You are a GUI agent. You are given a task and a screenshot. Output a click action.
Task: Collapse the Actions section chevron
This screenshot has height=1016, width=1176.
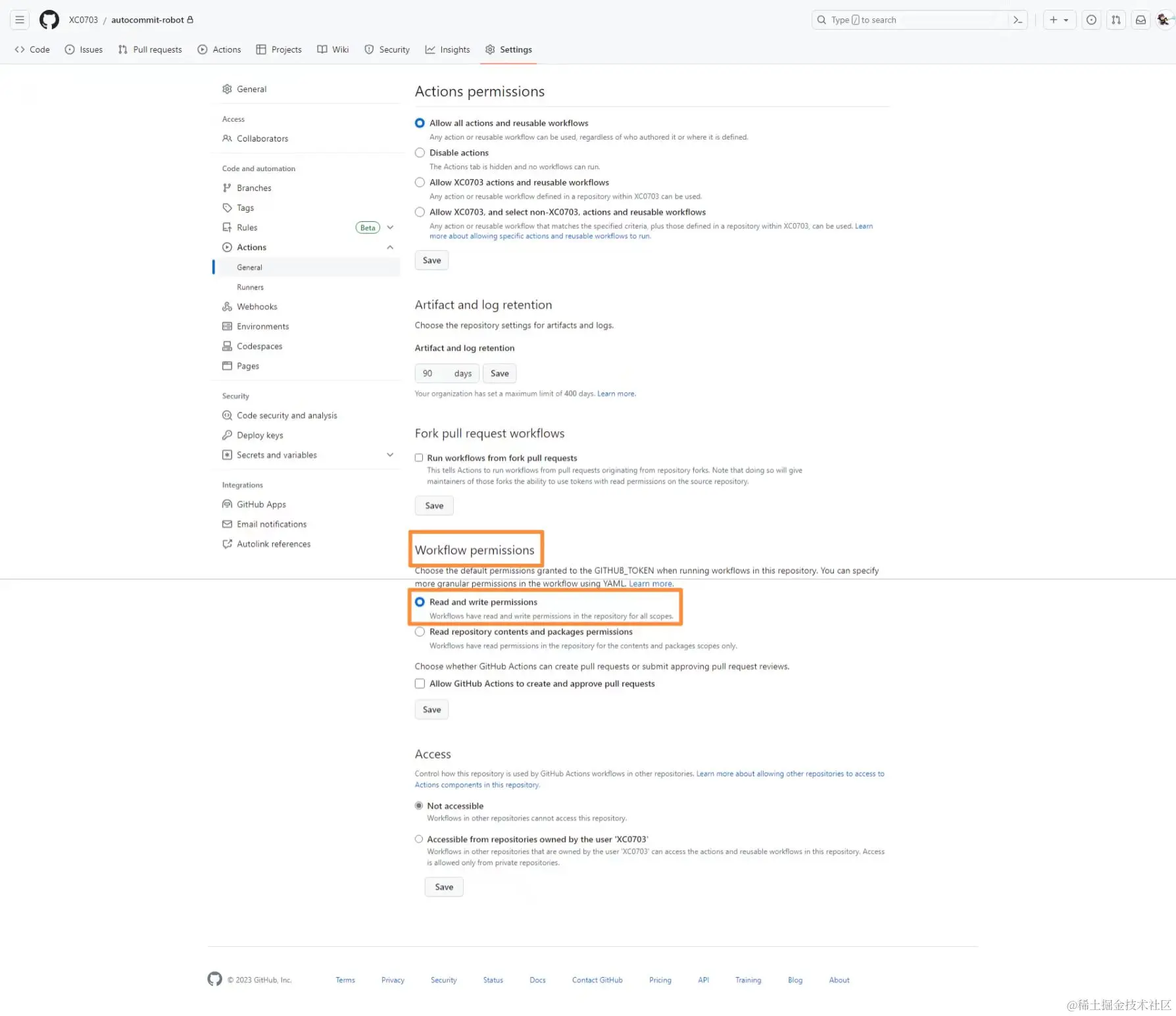(390, 247)
